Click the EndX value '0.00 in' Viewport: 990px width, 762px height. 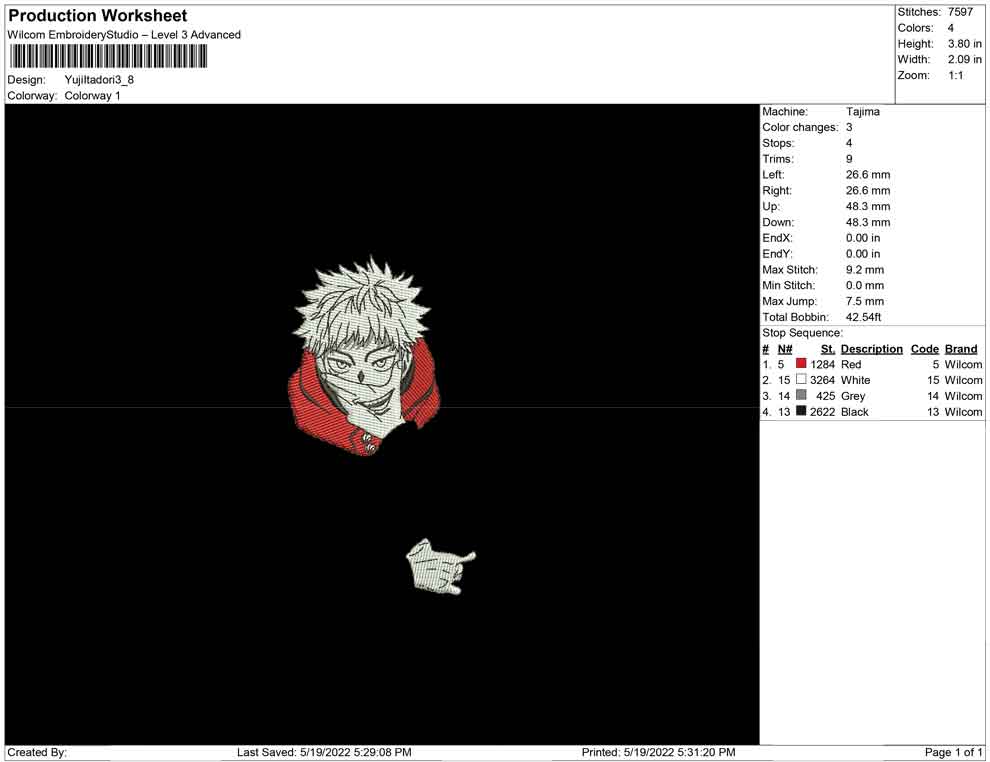pos(863,237)
